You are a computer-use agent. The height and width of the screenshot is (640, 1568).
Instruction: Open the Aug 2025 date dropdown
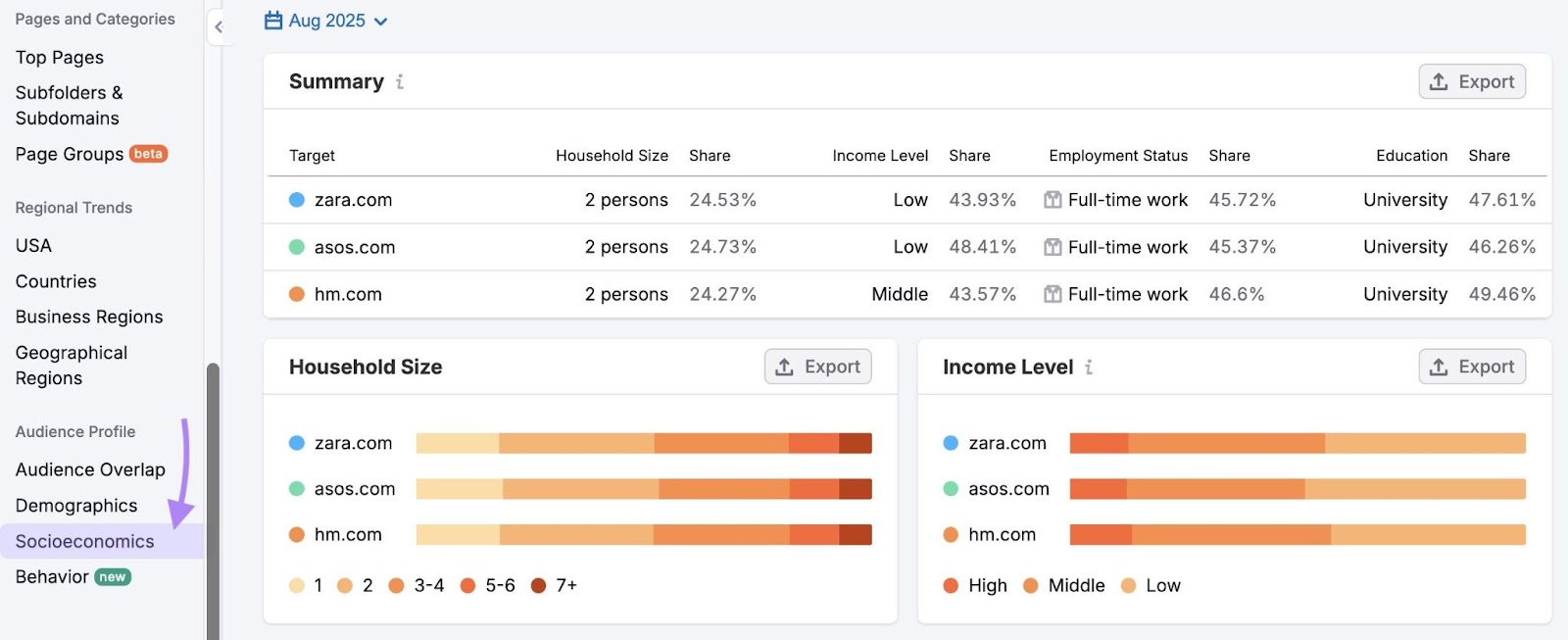[327, 21]
